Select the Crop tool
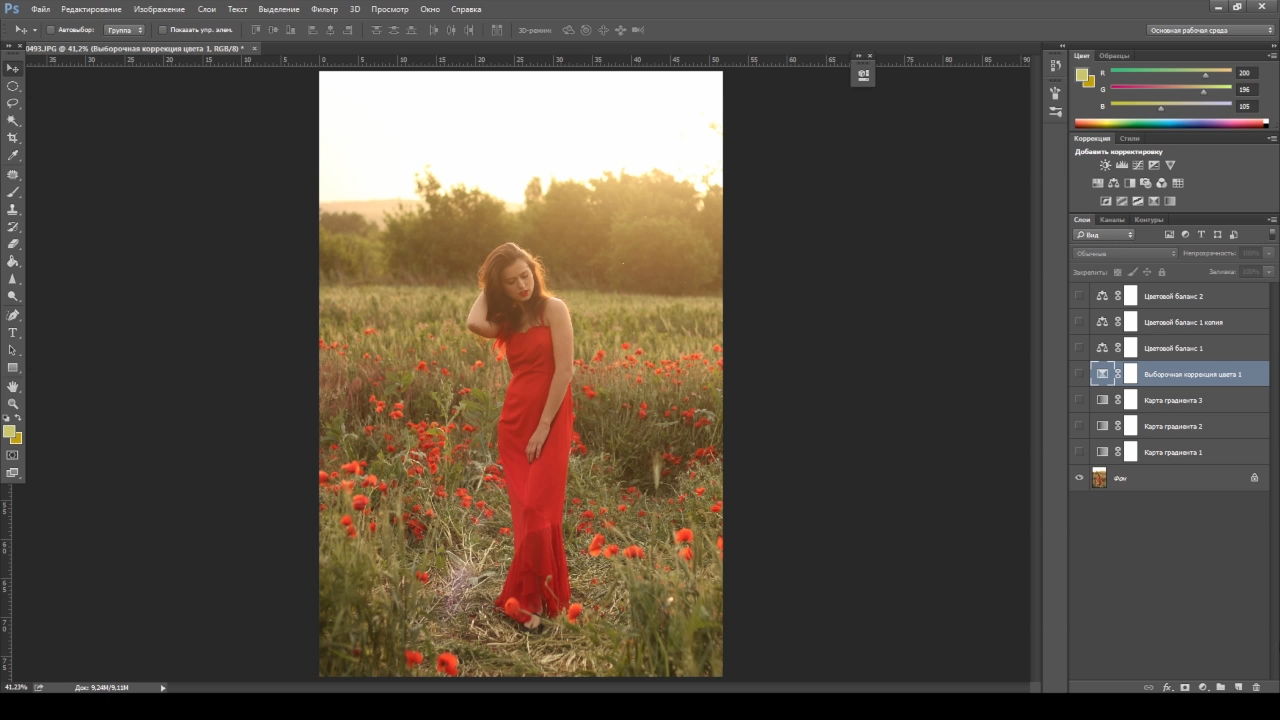This screenshot has height=720, width=1280. pyautogui.click(x=13, y=138)
